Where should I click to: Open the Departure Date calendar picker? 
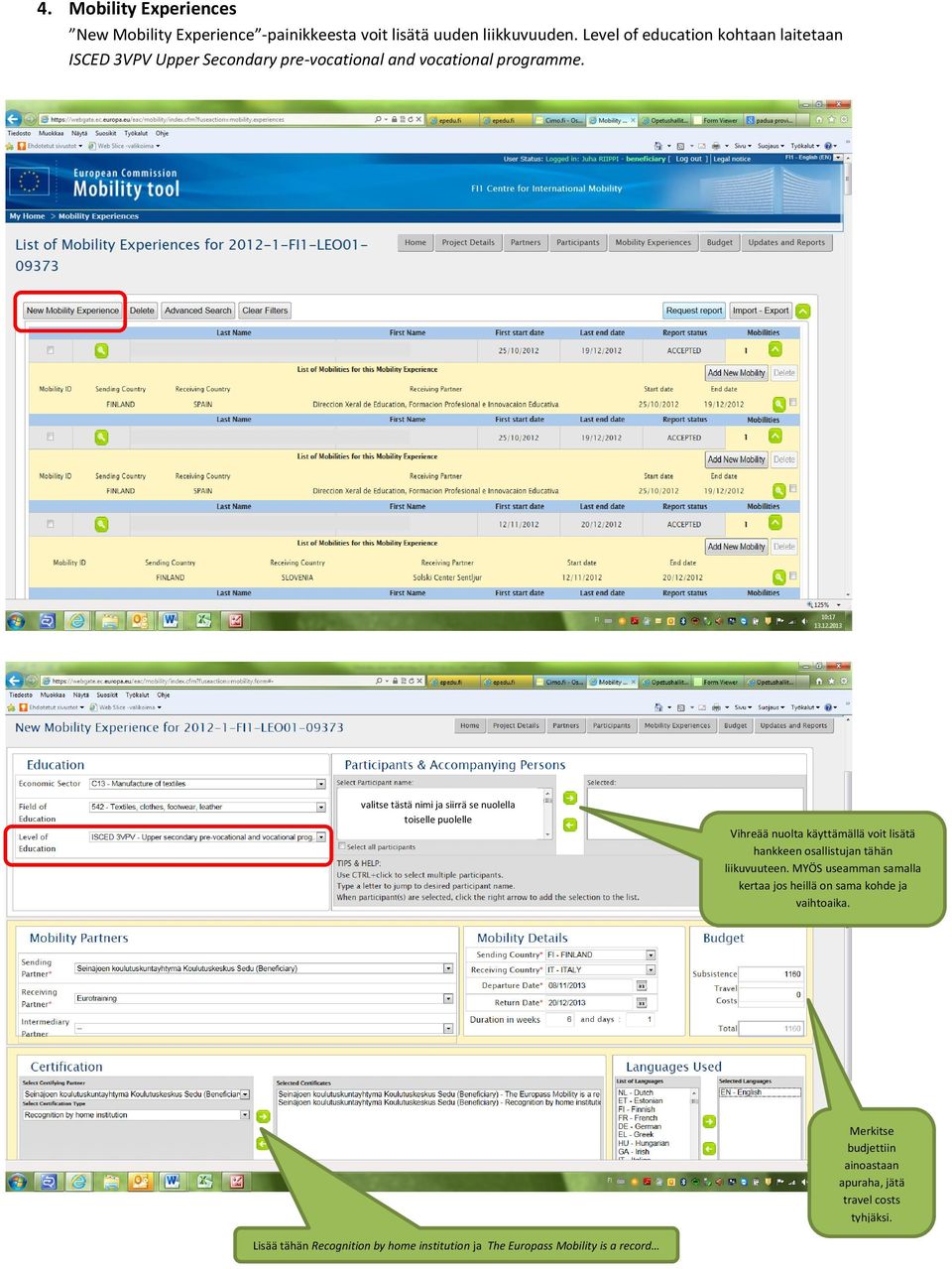(642, 986)
